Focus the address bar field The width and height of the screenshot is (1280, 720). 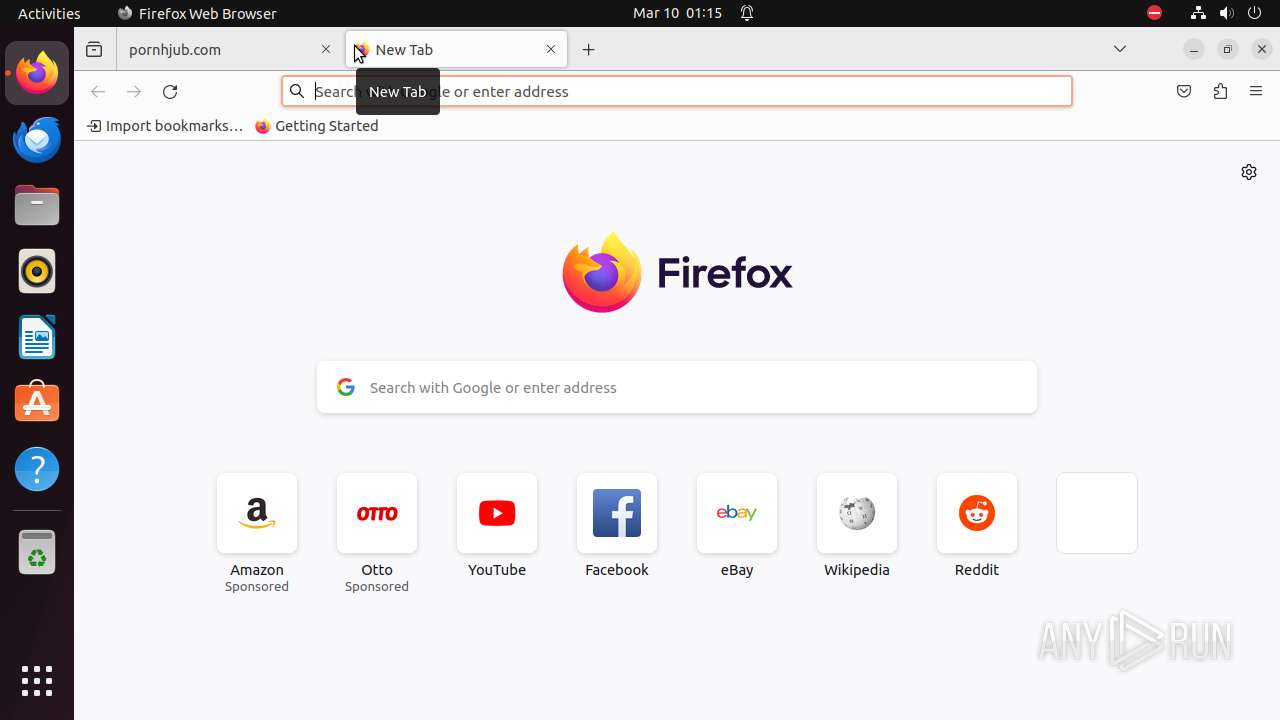(x=677, y=91)
